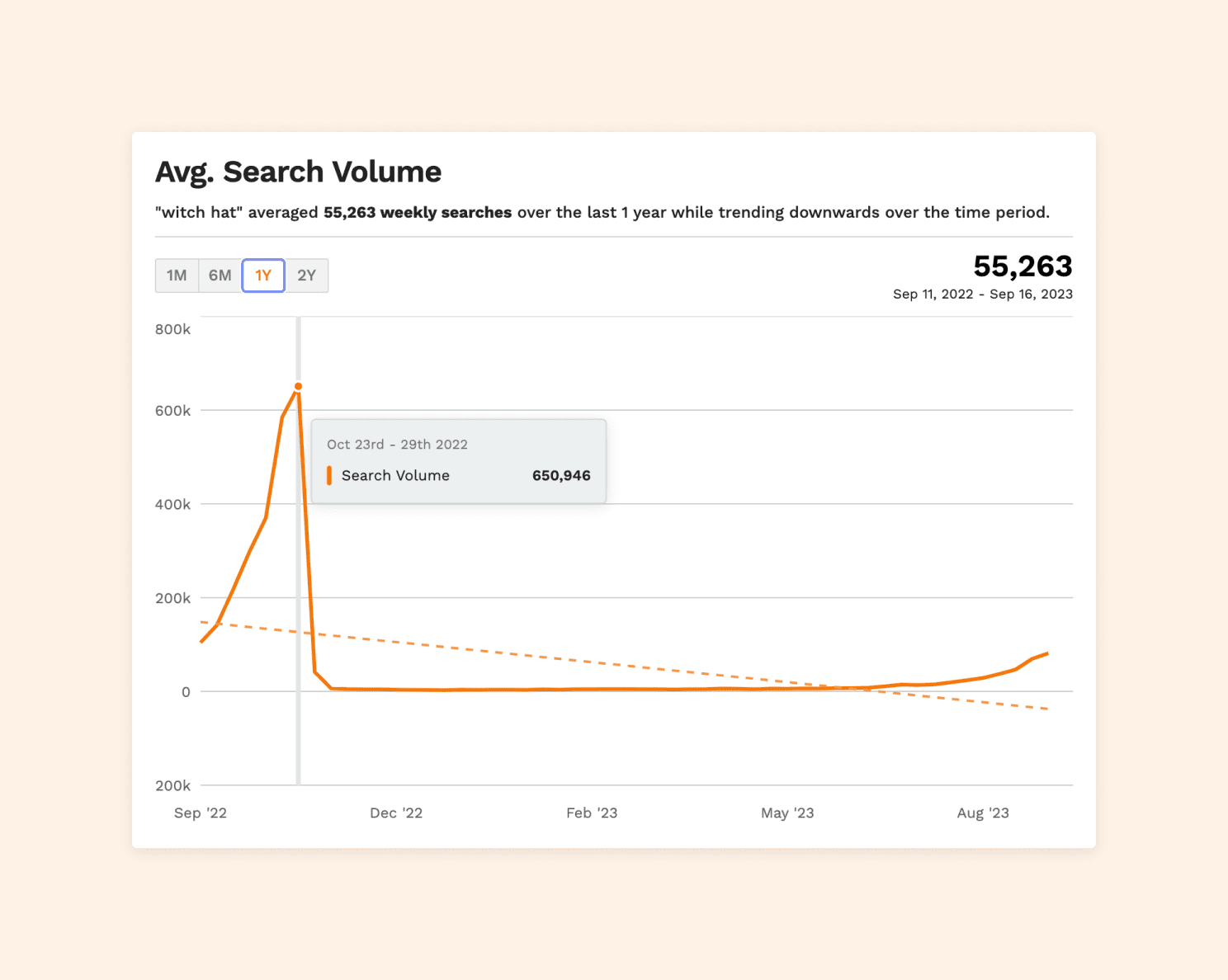This screenshot has width=1228, height=980.
Task: Switch to the 6M time range
Action: tap(220, 276)
